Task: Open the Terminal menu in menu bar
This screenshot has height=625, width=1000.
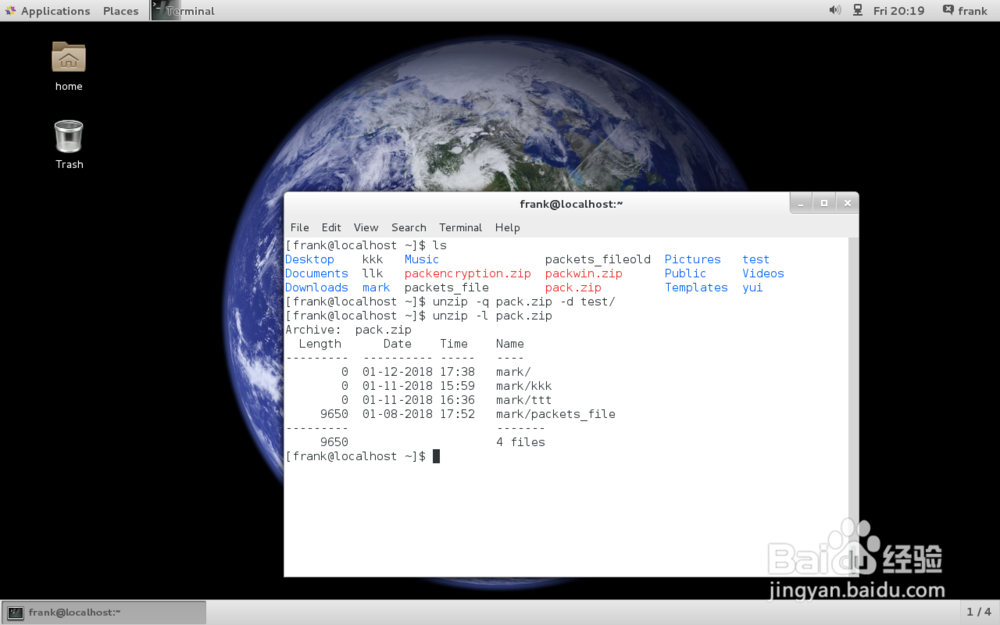Action: click(x=460, y=227)
